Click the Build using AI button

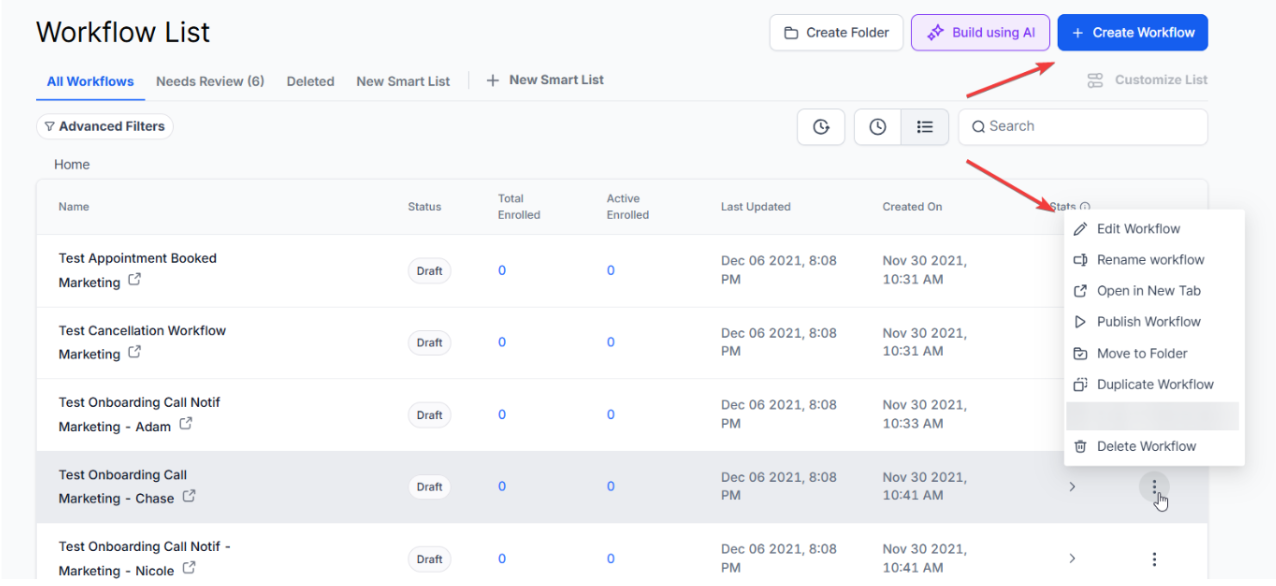click(x=979, y=33)
